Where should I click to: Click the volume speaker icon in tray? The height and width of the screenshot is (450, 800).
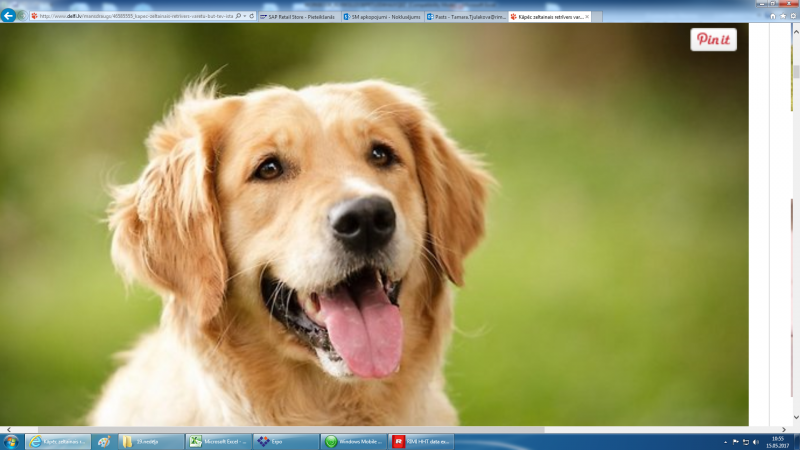pos(756,441)
